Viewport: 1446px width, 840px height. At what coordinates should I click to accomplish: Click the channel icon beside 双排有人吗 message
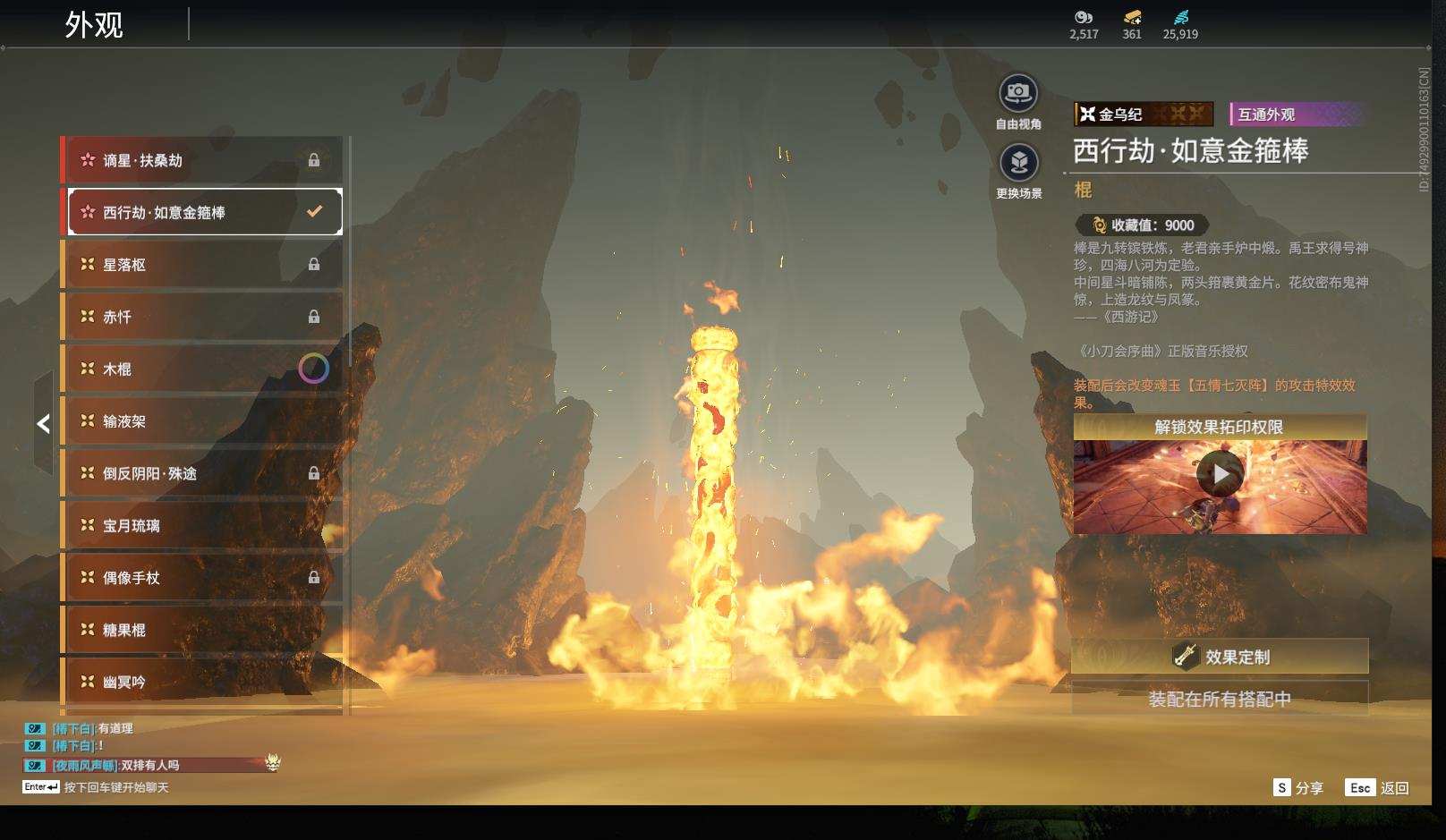coord(35,765)
